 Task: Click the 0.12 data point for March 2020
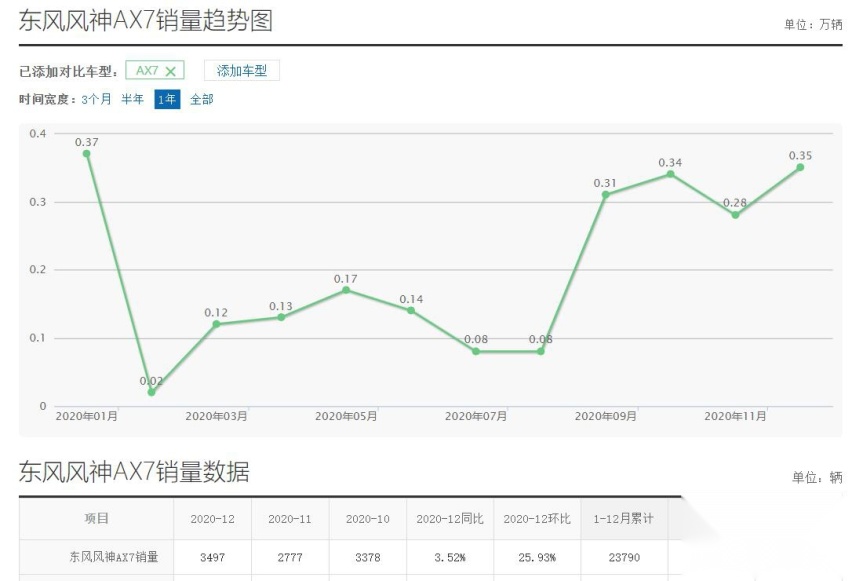coord(216,324)
